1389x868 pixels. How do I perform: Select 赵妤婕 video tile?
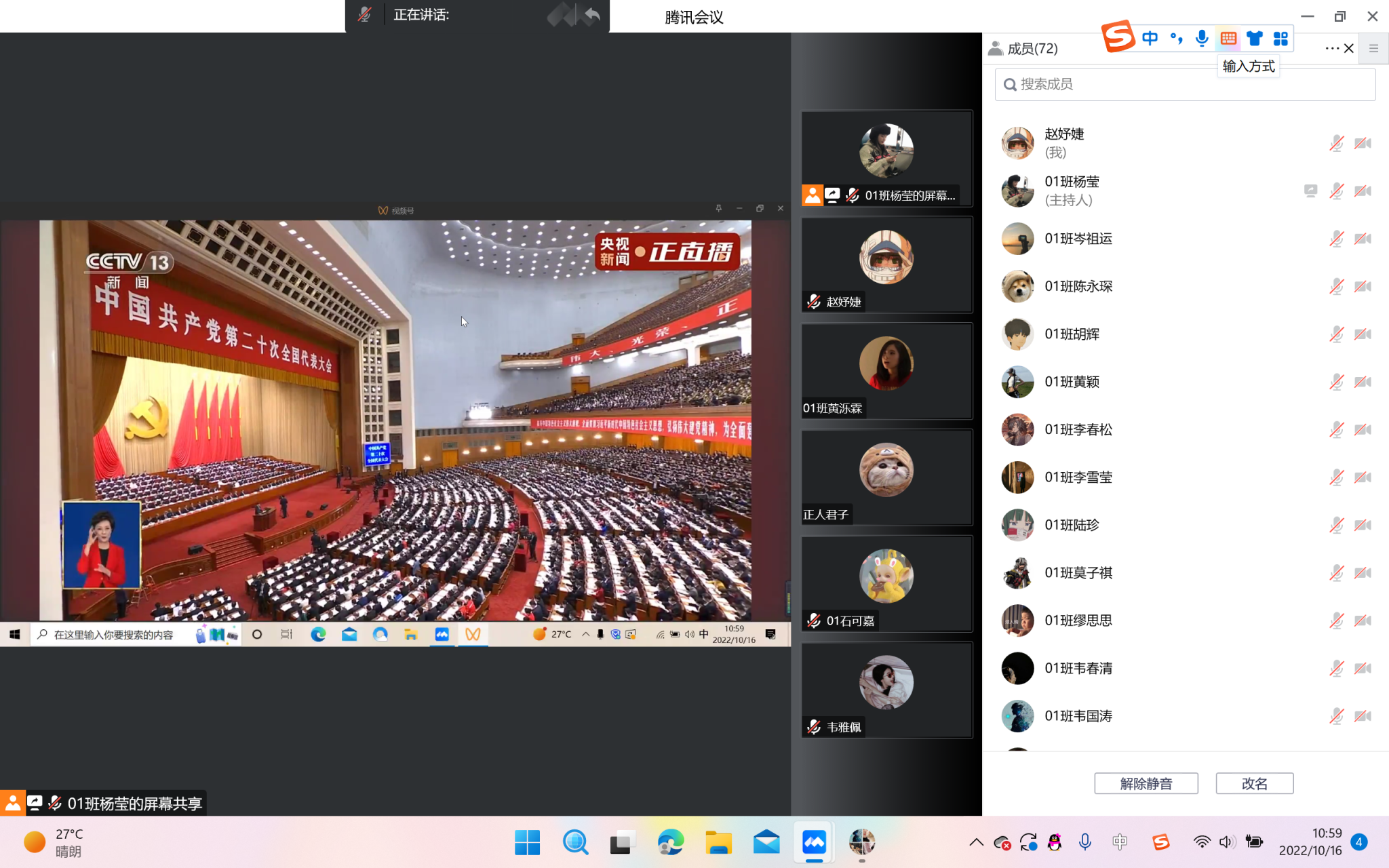[886, 265]
